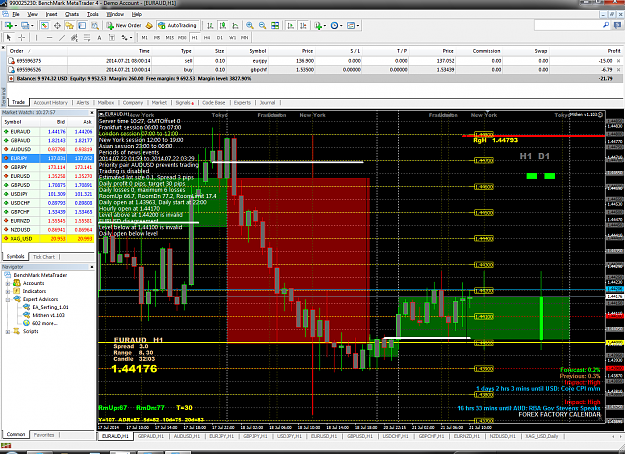Select the crosshair tool
Screen dimensions: 625x454
(22, 37)
